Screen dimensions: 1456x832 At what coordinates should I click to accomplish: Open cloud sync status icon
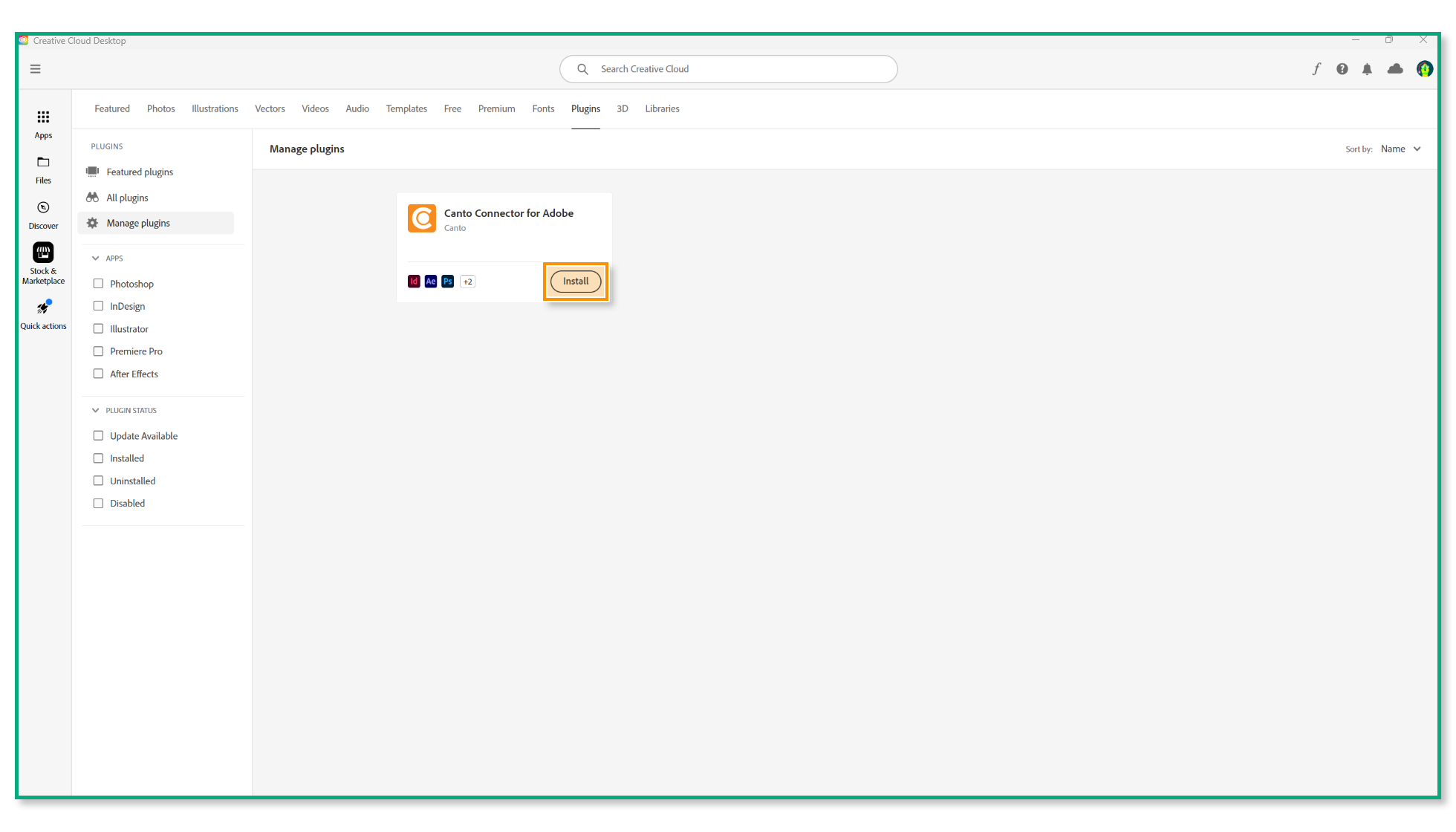coord(1395,69)
